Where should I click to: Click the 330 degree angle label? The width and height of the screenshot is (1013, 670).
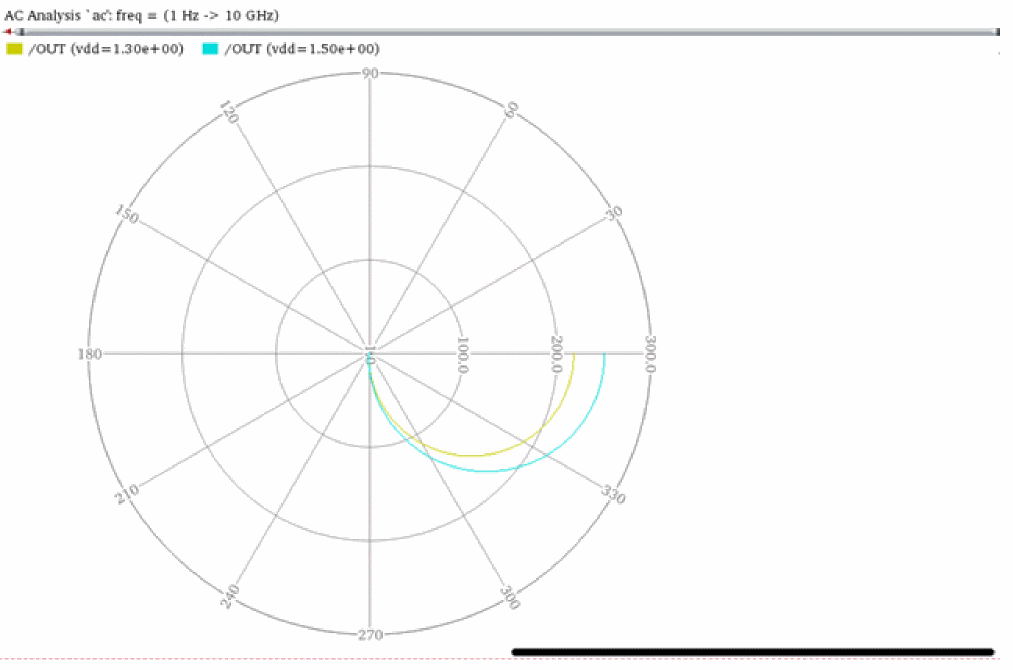pyautogui.click(x=613, y=494)
